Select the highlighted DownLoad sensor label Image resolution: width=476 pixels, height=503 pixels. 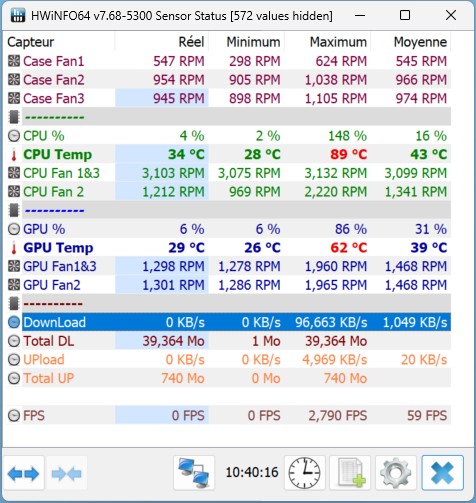point(54,323)
